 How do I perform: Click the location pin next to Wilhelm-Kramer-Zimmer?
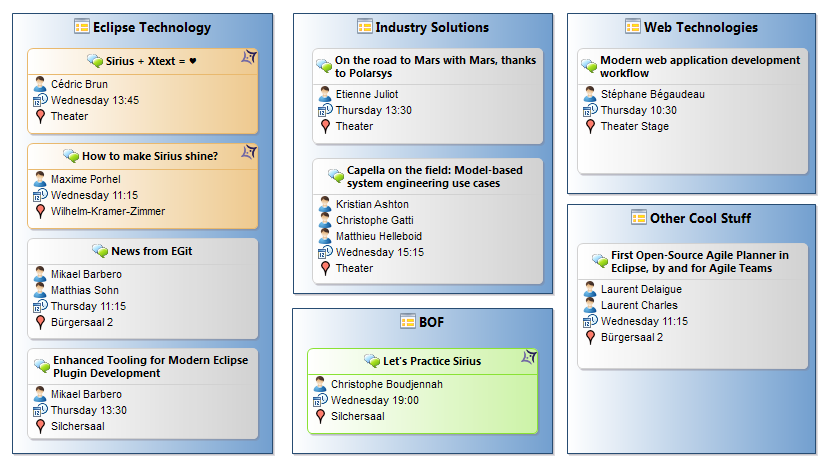coord(40,211)
